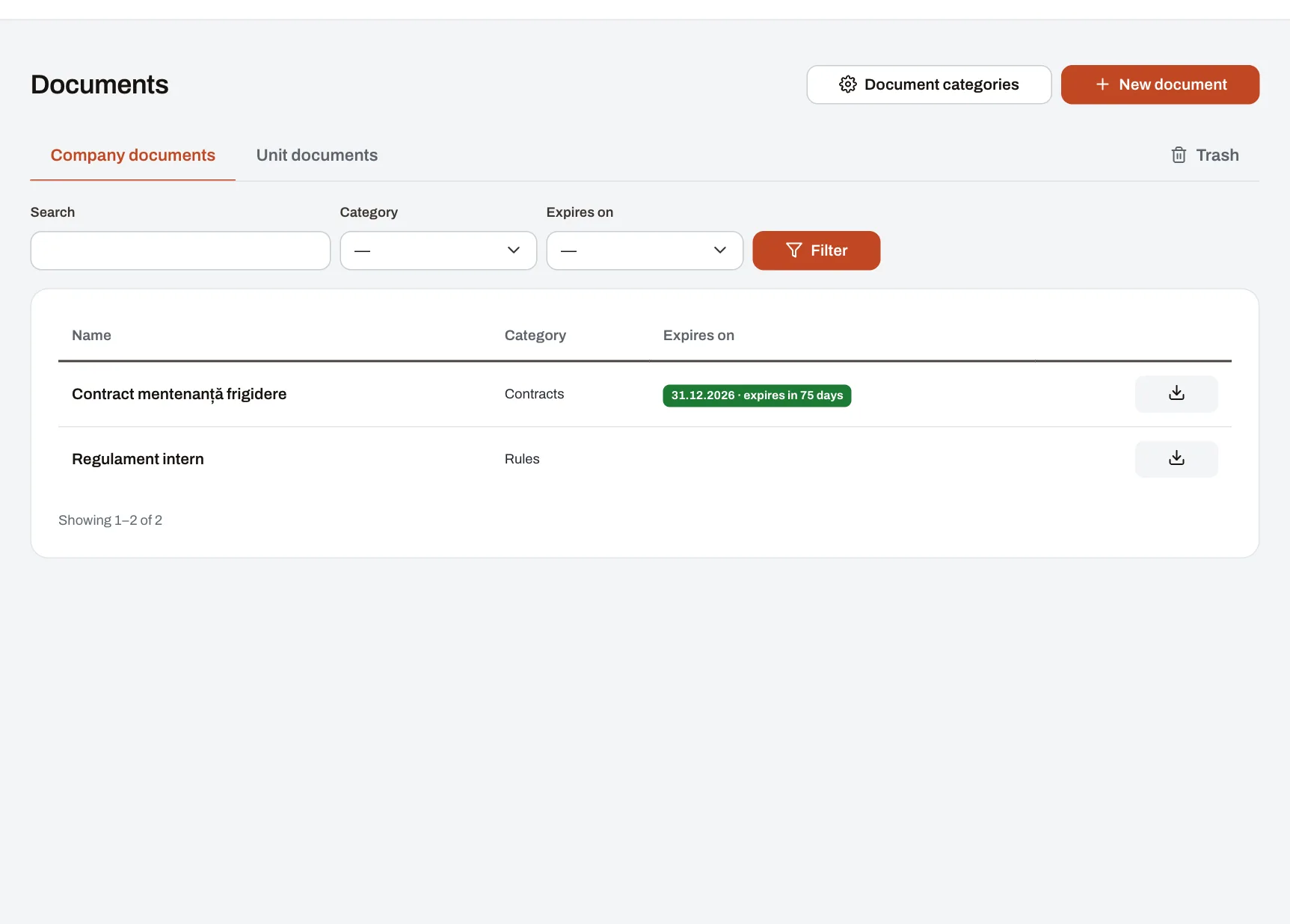Screen dimensions: 1290x924
Task: Click the Name column header
Action: (91, 336)
